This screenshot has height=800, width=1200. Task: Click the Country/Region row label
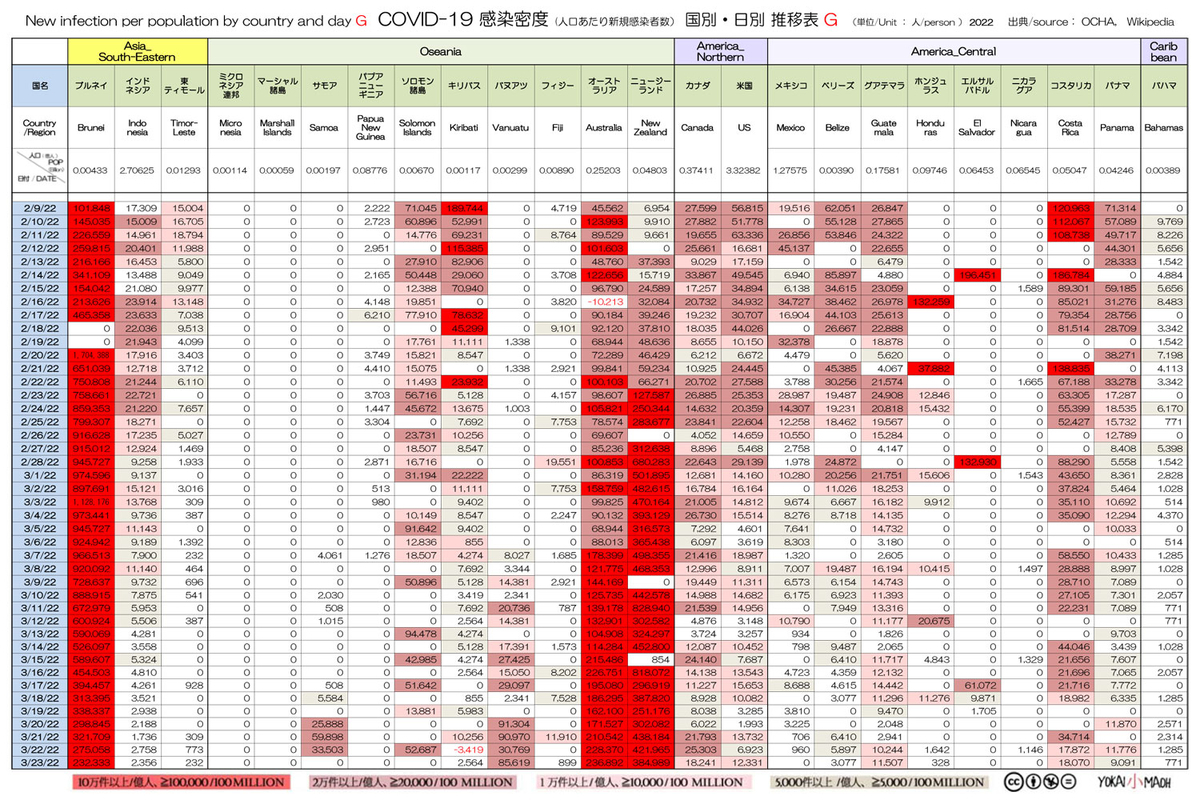pos(41,128)
